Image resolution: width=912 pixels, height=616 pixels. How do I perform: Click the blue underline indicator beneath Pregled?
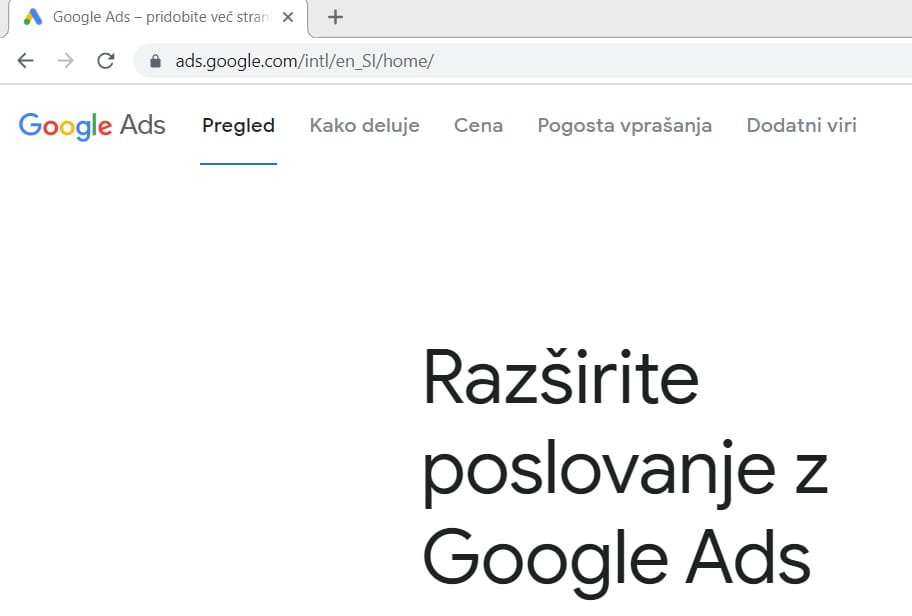238,163
